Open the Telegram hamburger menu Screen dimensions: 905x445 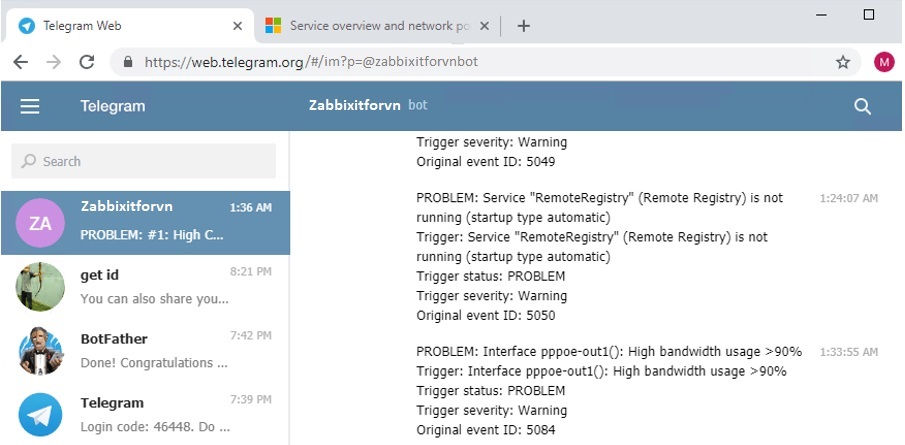click(30, 106)
